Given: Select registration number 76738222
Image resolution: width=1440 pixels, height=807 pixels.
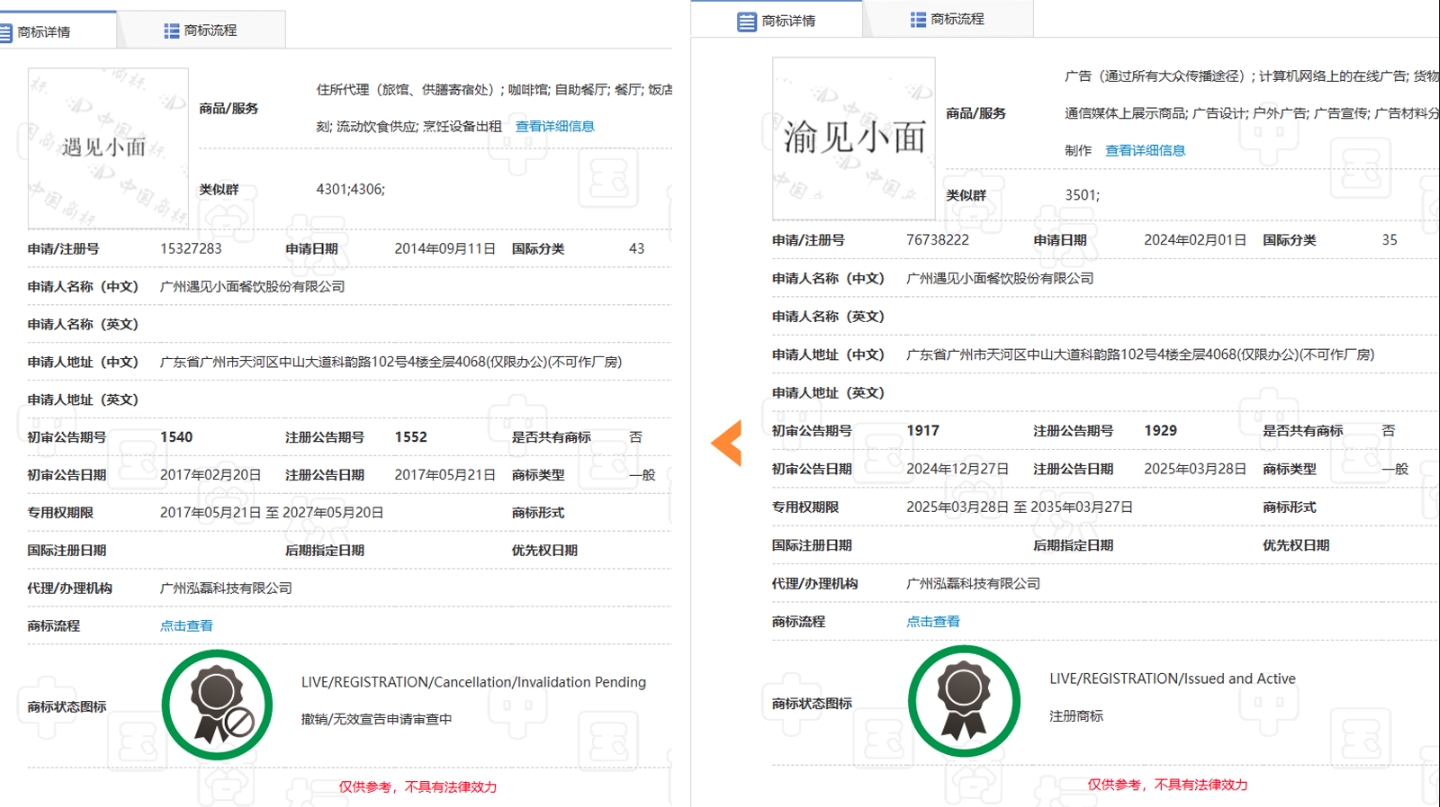Looking at the screenshot, I should click(x=937, y=240).
